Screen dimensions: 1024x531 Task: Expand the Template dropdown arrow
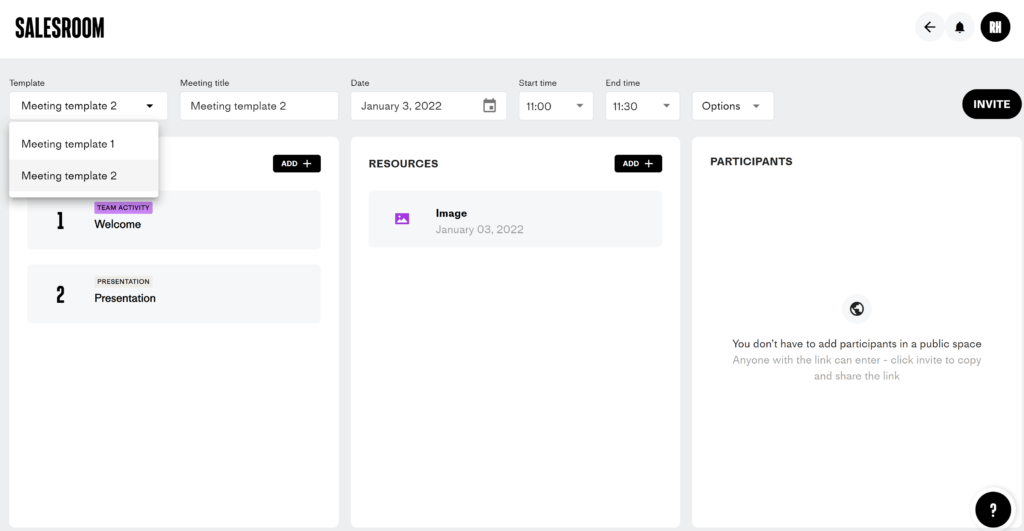149,106
